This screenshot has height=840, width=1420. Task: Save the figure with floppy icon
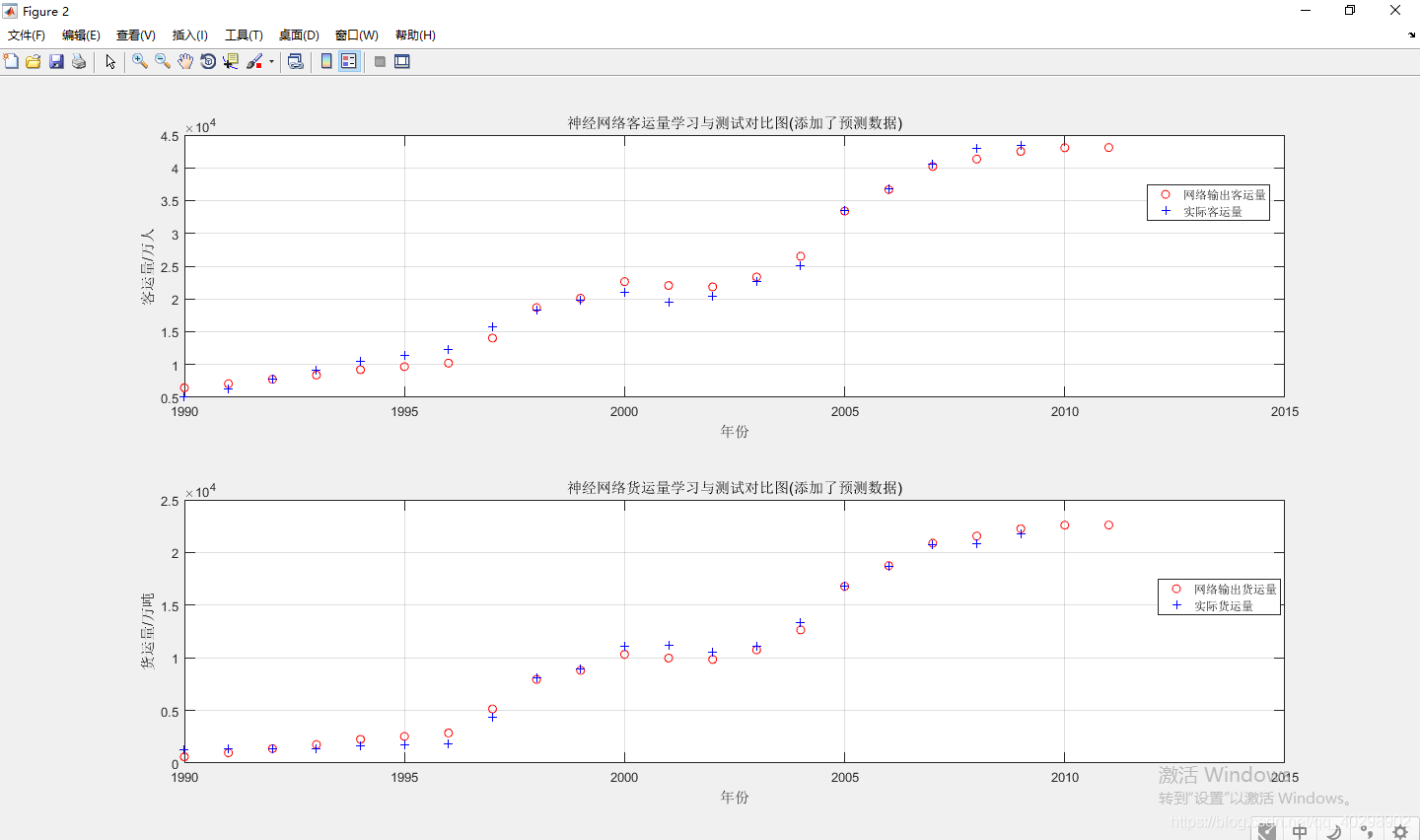[x=56, y=61]
